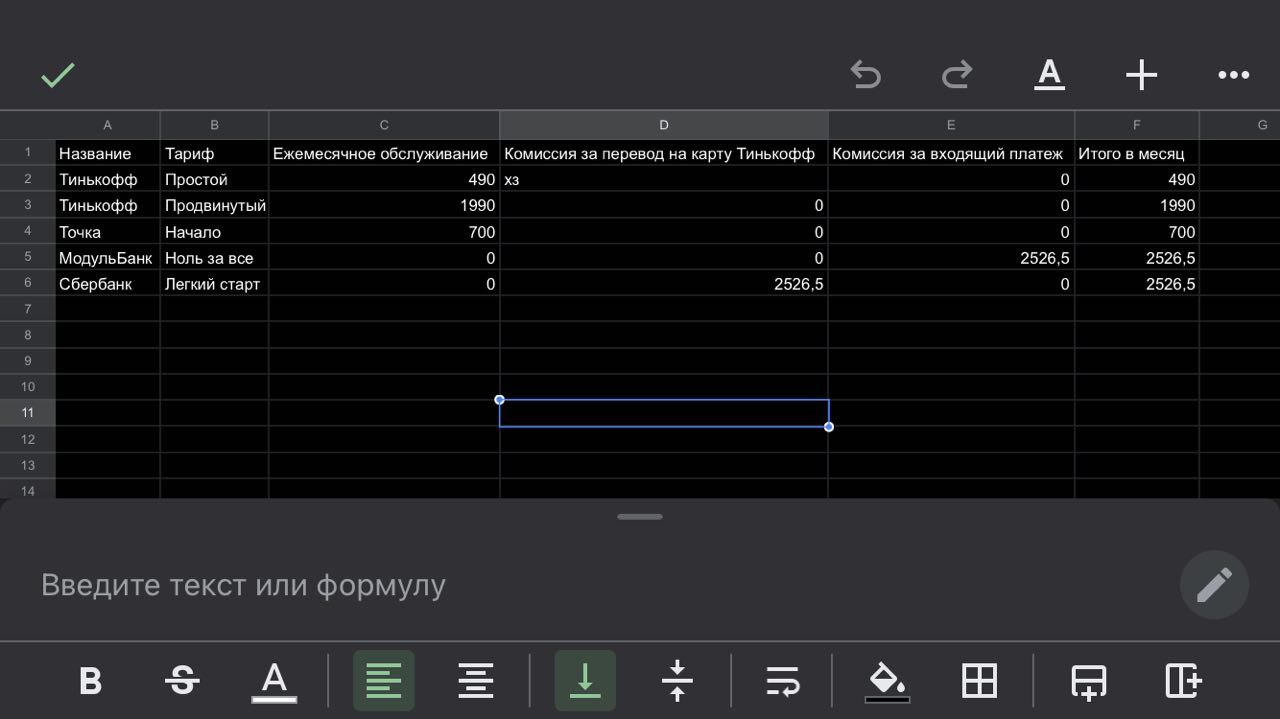This screenshot has height=719, width=1280.
Task: Toggle text wrapping
Action: click(x=783, y=681)
